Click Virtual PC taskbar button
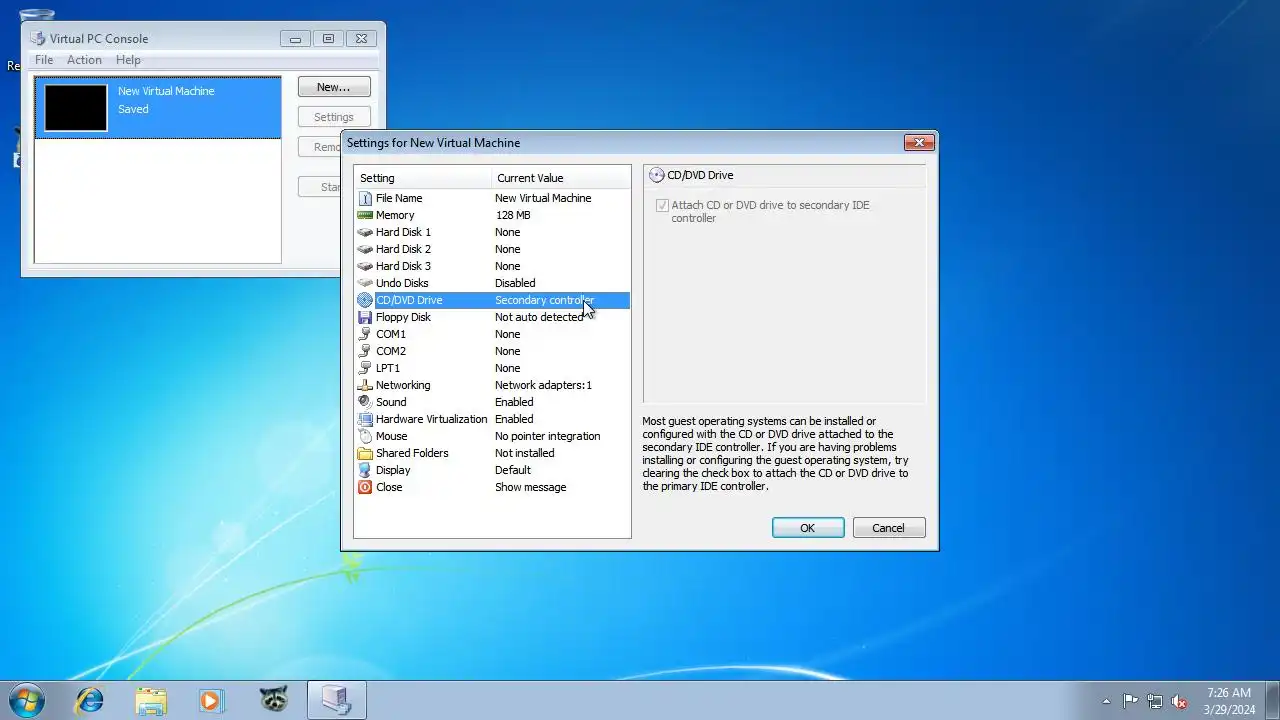1280x720 pixels. click(336, 700)
